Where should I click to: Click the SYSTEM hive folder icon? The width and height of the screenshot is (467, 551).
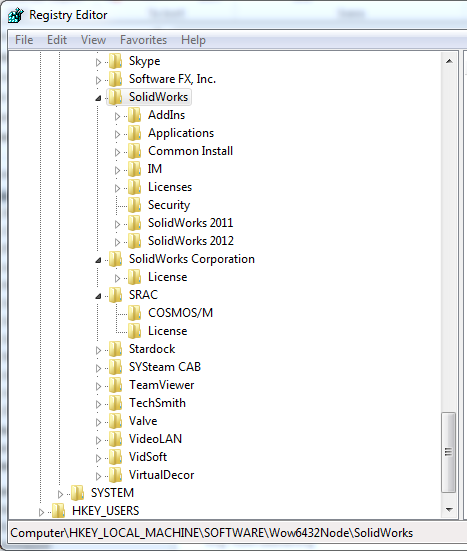[77, 493]
